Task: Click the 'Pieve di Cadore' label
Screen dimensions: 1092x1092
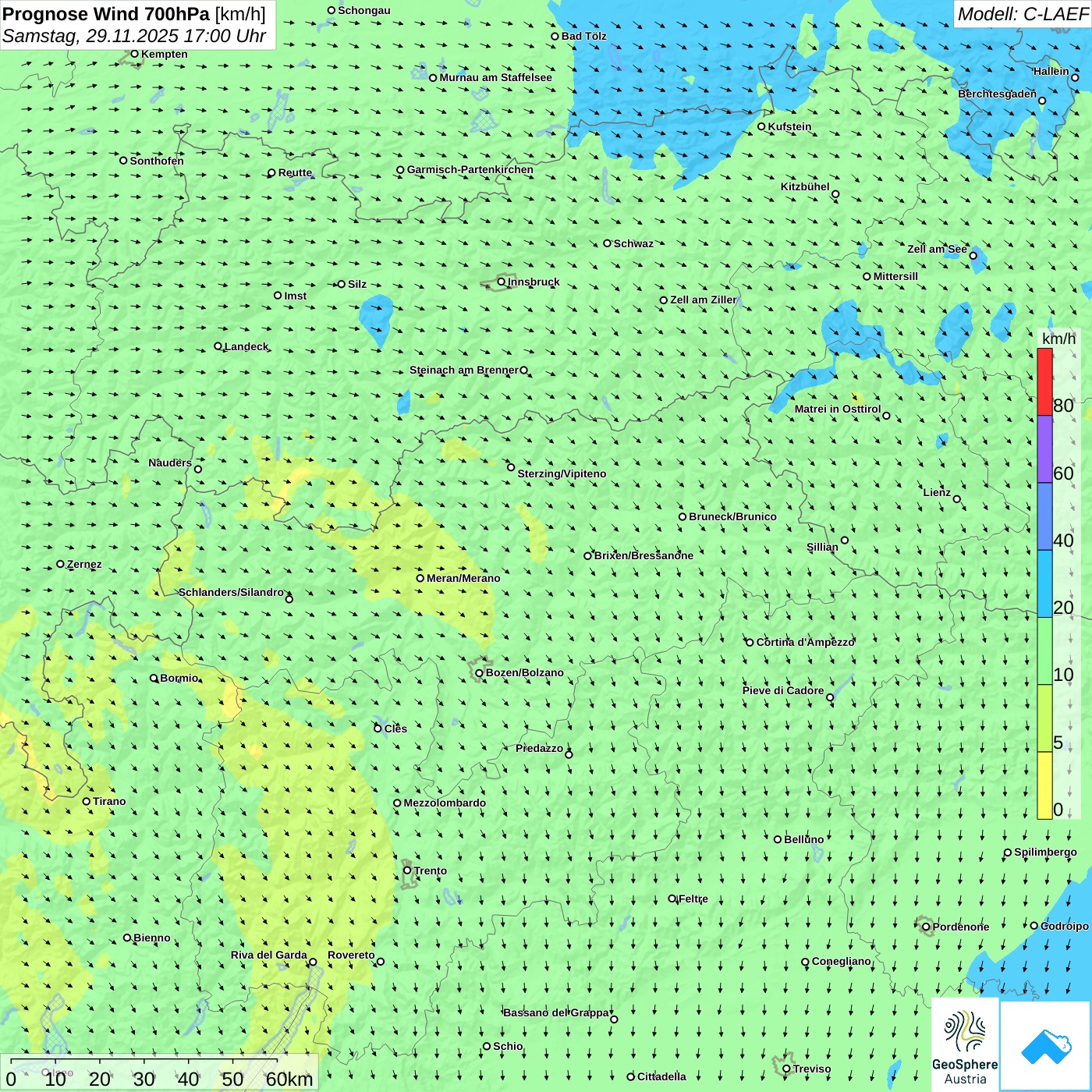Action: [x=783, y=690]
